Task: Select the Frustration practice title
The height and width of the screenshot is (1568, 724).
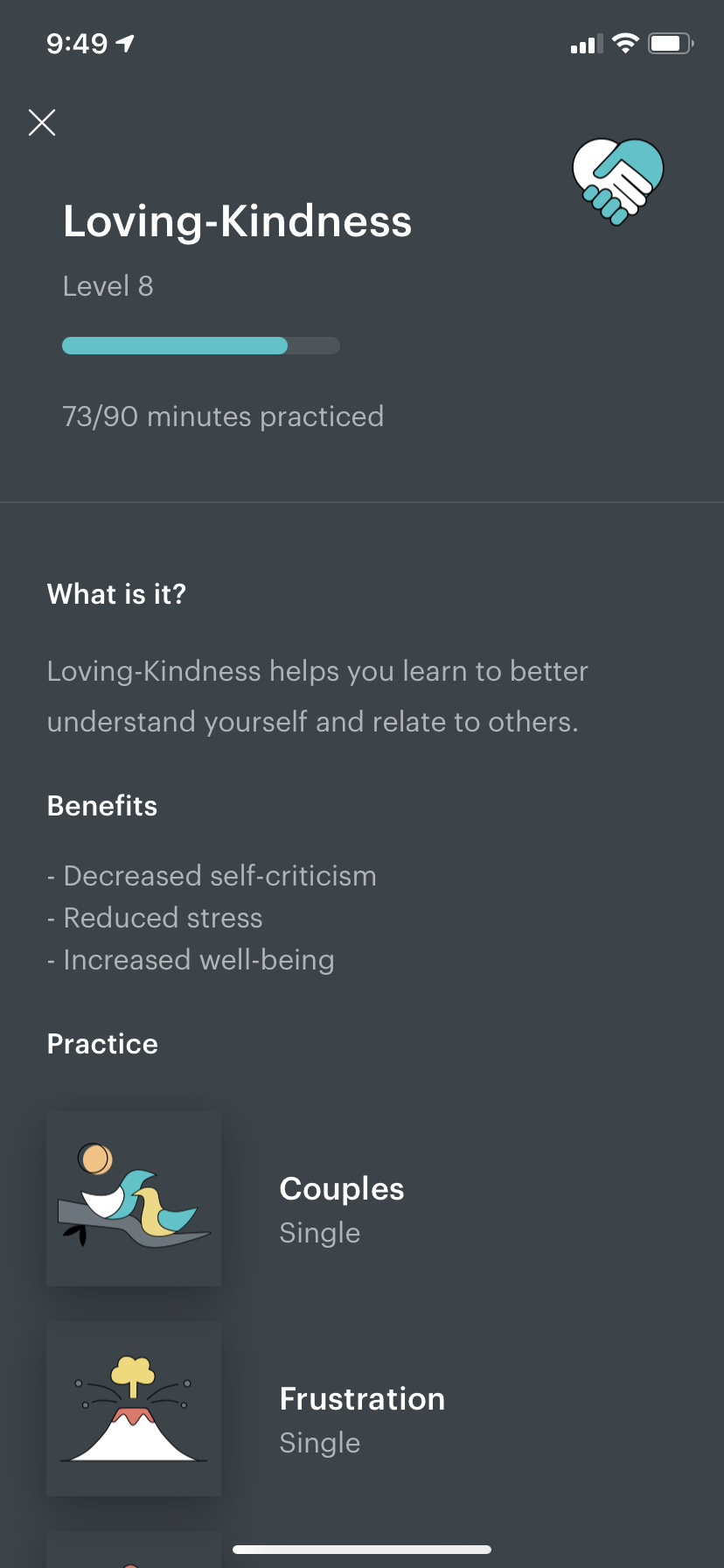Action: [362, 1398]
